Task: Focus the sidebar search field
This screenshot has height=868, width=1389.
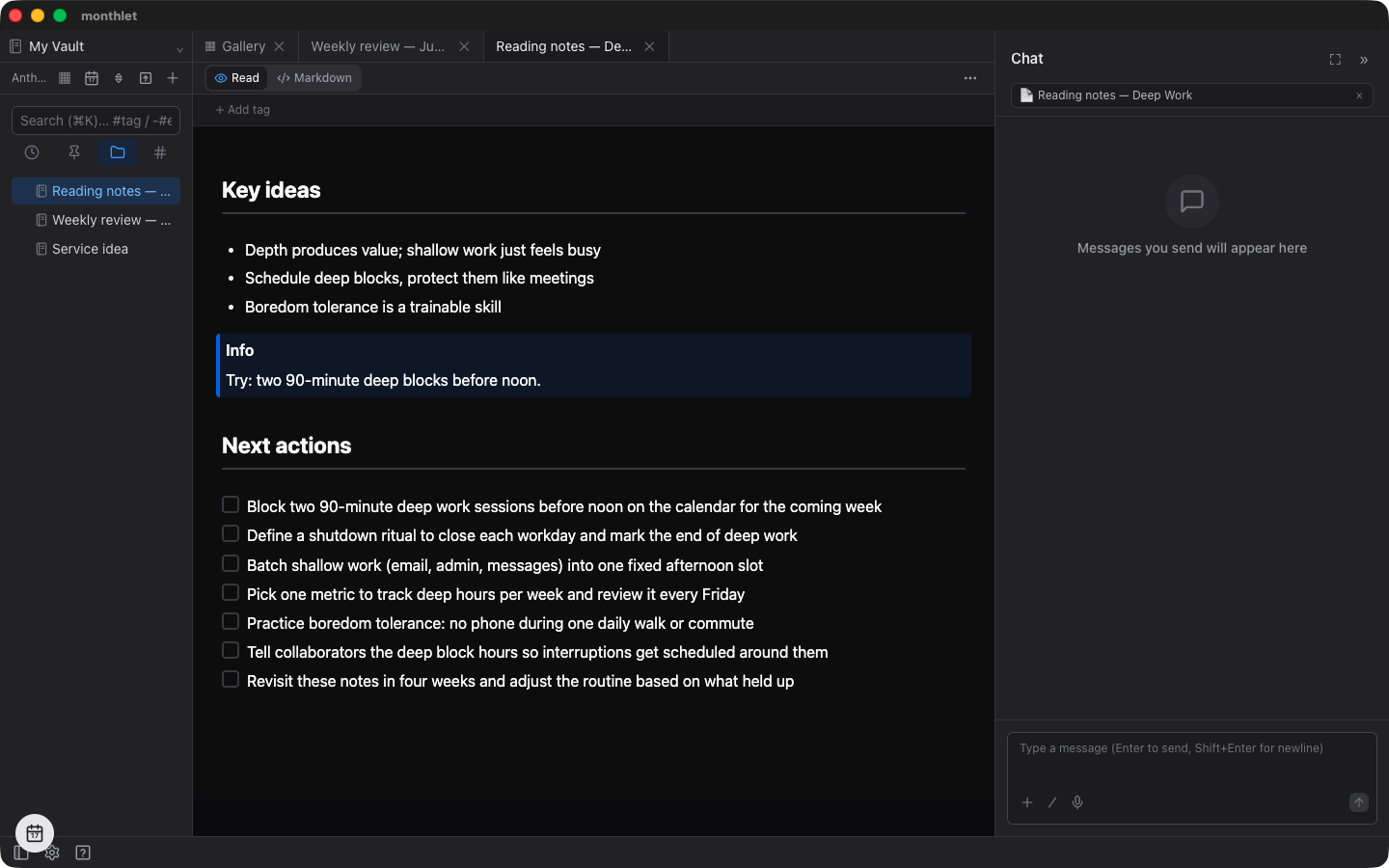Action: click(x=95, y=121)
